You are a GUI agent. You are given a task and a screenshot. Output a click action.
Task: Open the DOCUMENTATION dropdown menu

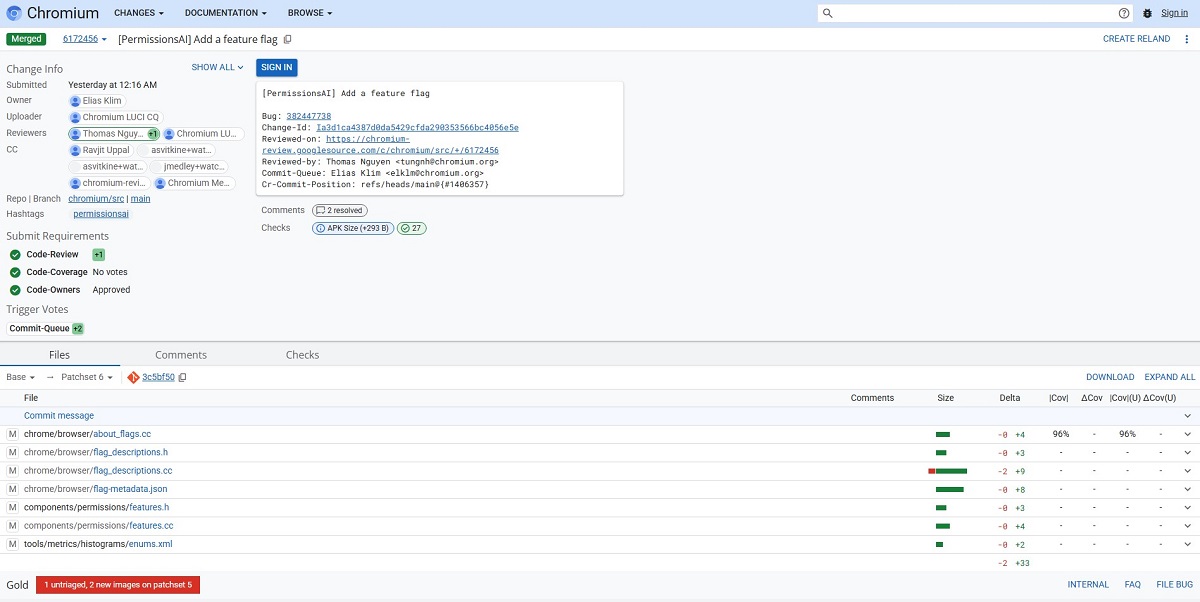coord(226,13)
